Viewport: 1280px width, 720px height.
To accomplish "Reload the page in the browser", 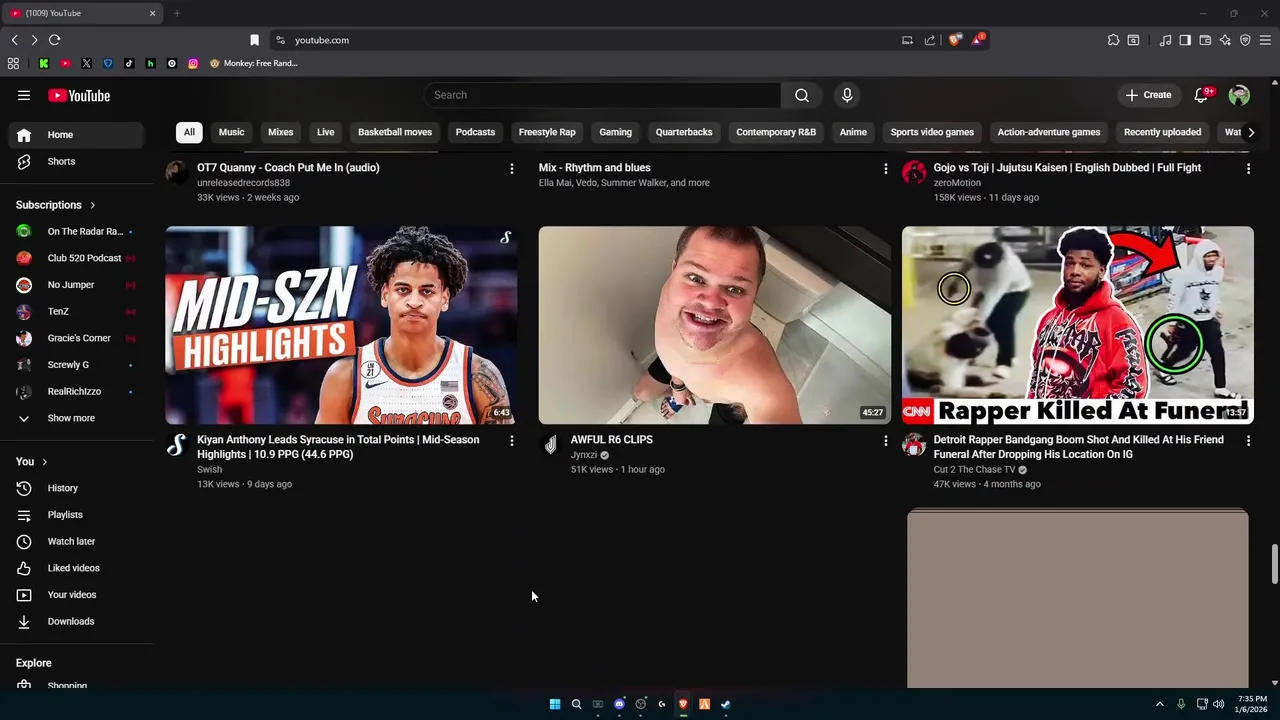I will pyautogui.click(x=55, y=40).
